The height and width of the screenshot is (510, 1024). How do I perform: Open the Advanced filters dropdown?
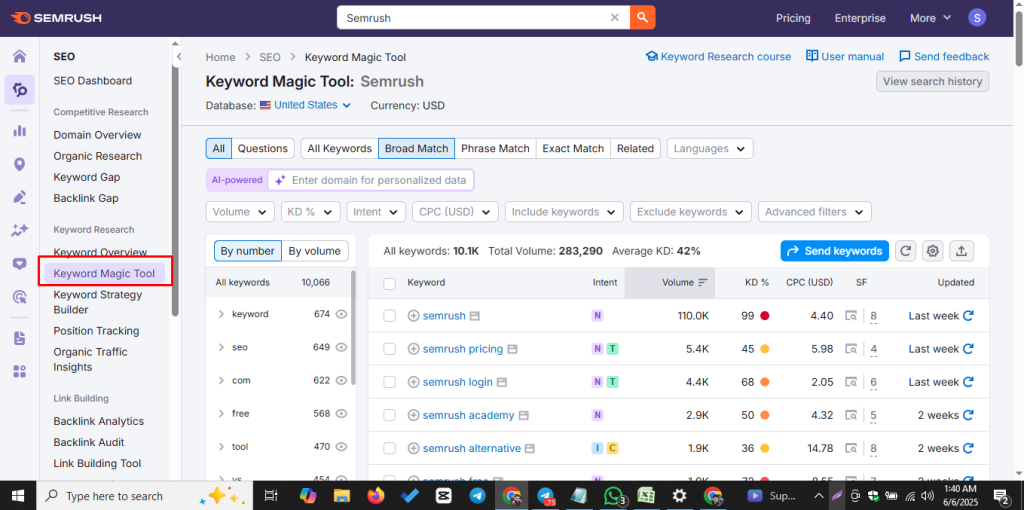(x=814, y=212)
